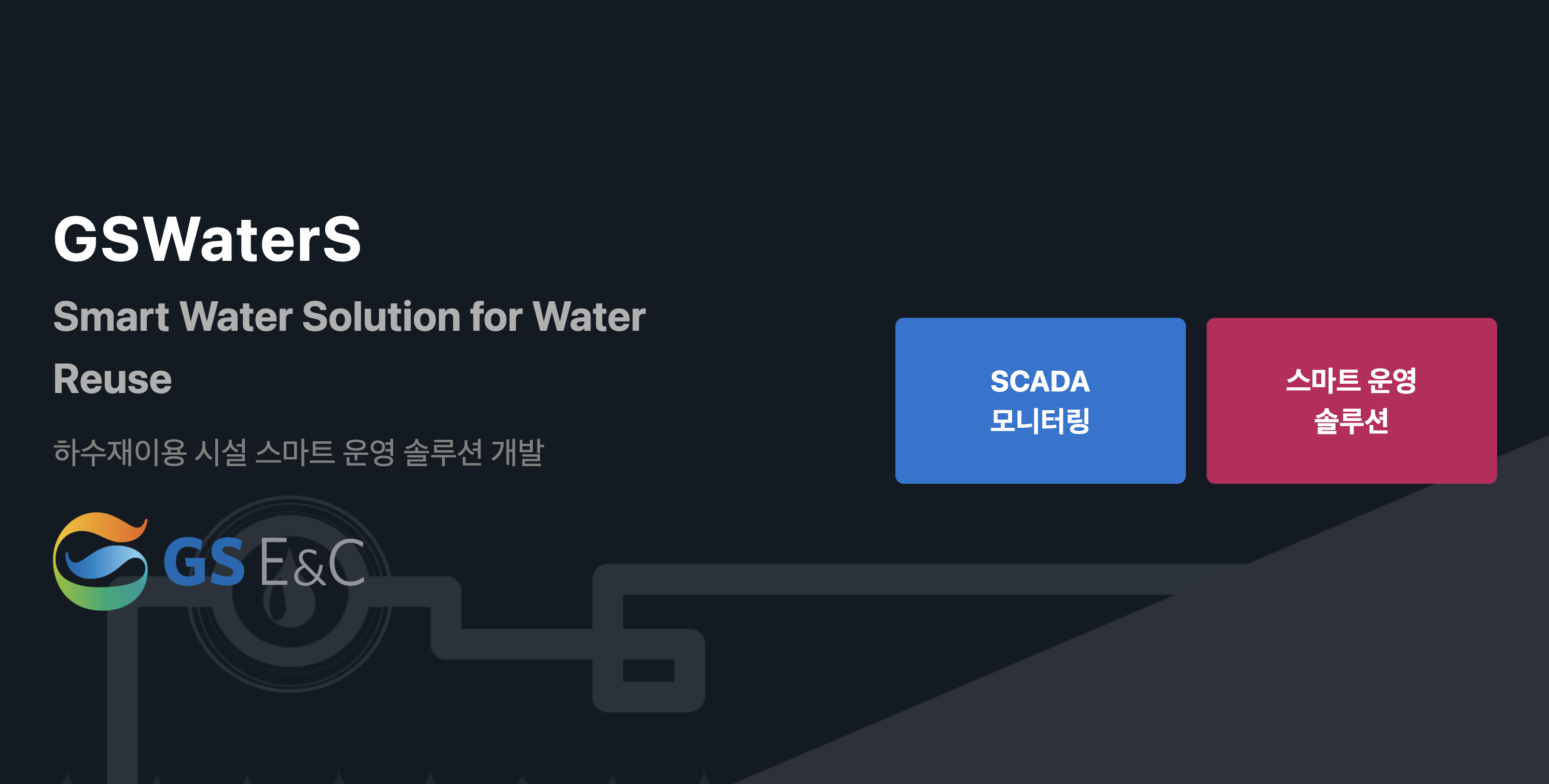Click the GS swirl emblem logo
This screenshot has width=1549, height=784.
(x=101, y=561)
